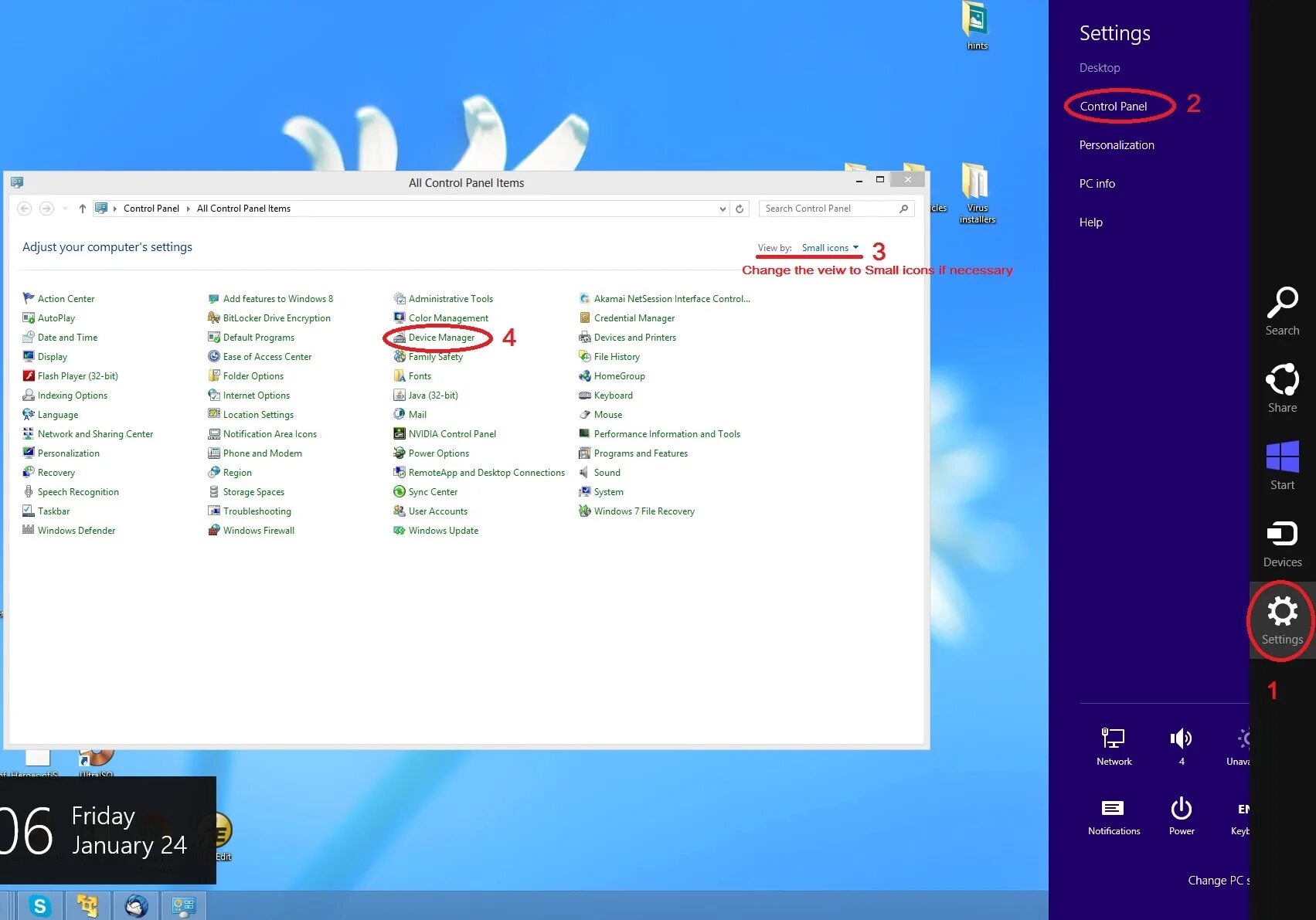Open Action Center
The width and height of the screenshot is (1316, 920).
tap(59, 299)
